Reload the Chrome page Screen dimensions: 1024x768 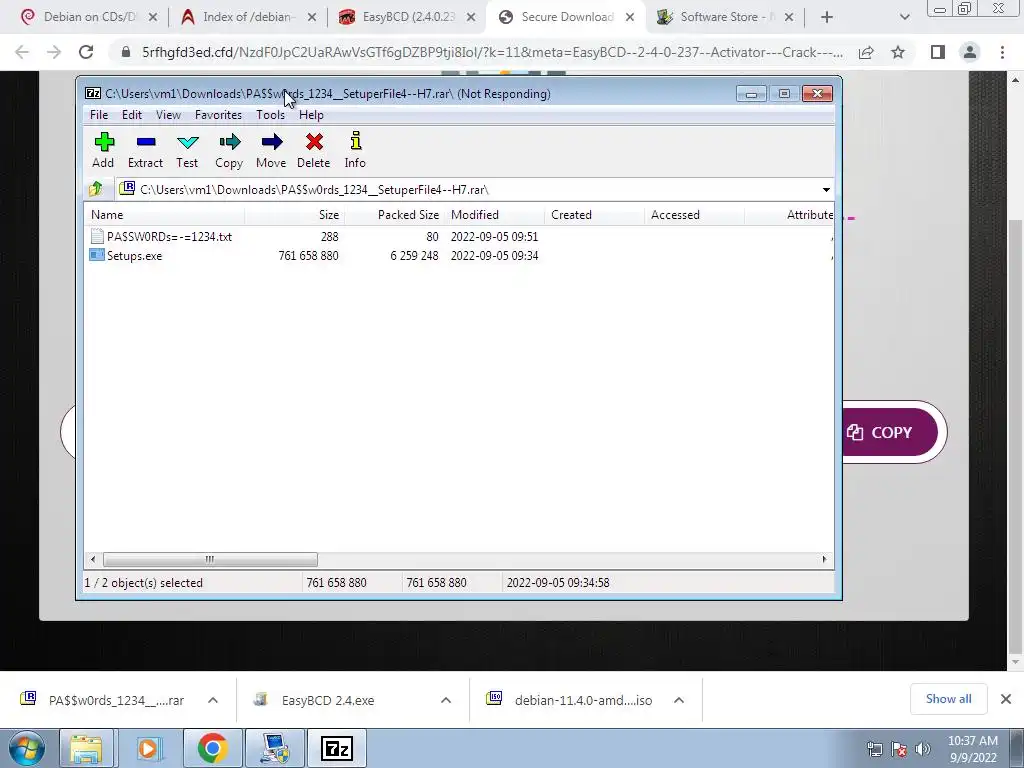pos(86,52)
